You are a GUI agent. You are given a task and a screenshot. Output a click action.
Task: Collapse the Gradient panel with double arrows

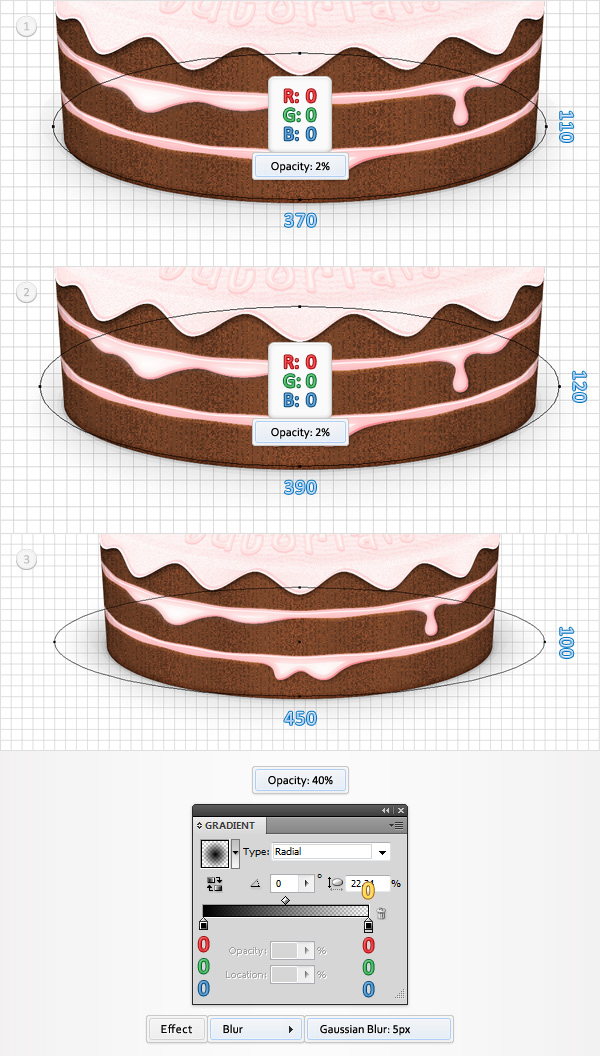[x=386, y=810]
